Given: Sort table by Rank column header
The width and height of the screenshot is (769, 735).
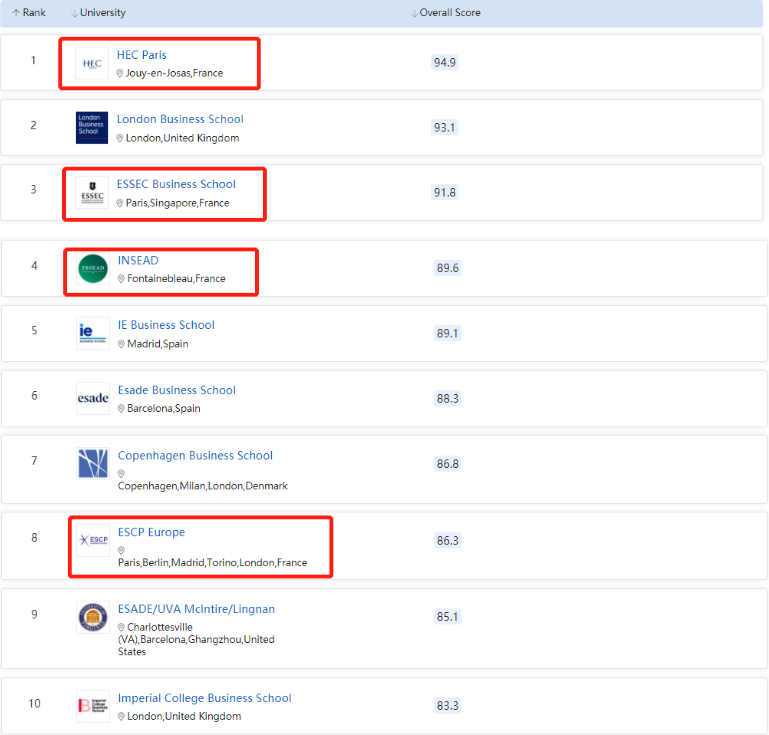Looking at the screenshot, I should pyautogui.click(x=29, y=13).
